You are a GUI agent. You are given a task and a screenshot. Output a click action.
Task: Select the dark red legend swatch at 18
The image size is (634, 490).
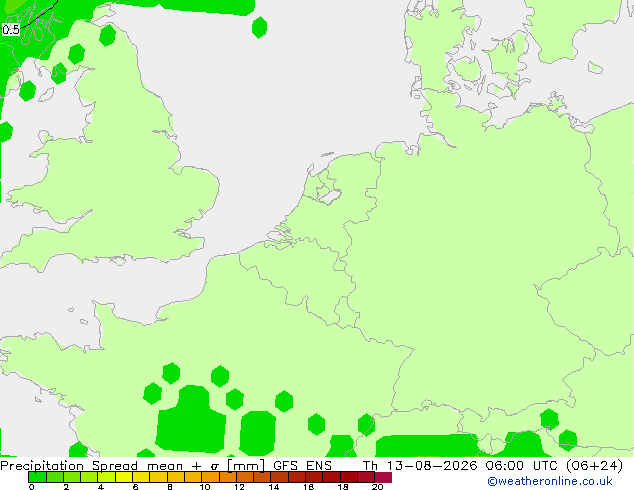[x=349, y=477]
